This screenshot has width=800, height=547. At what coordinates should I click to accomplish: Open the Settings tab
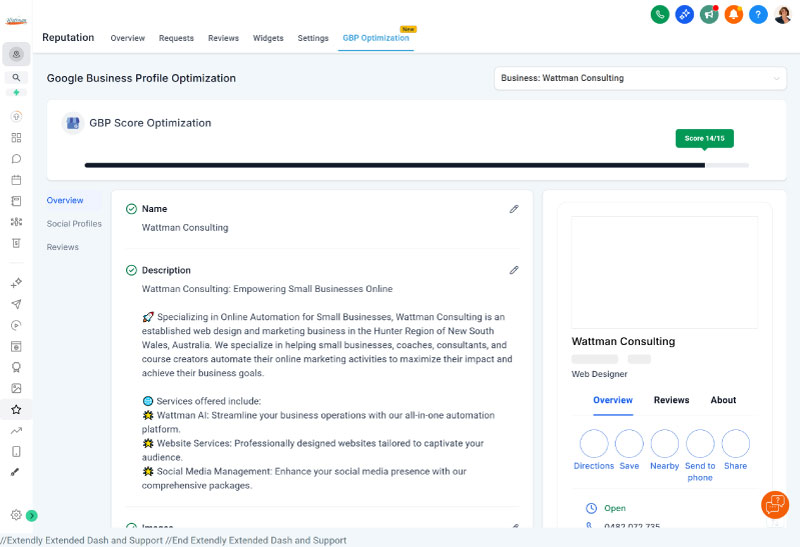point(313,38)
